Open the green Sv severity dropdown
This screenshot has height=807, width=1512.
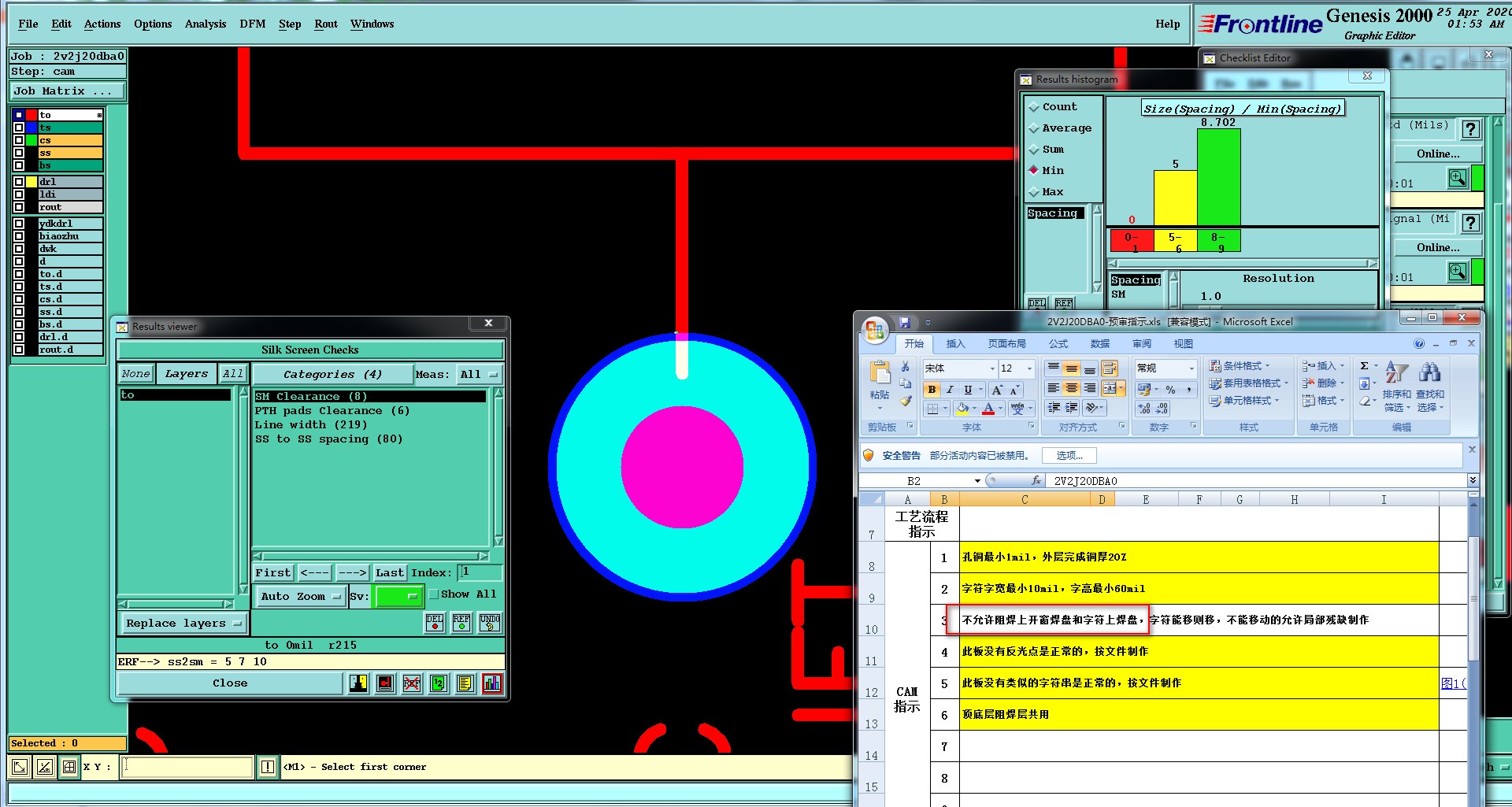pos(399,597)
